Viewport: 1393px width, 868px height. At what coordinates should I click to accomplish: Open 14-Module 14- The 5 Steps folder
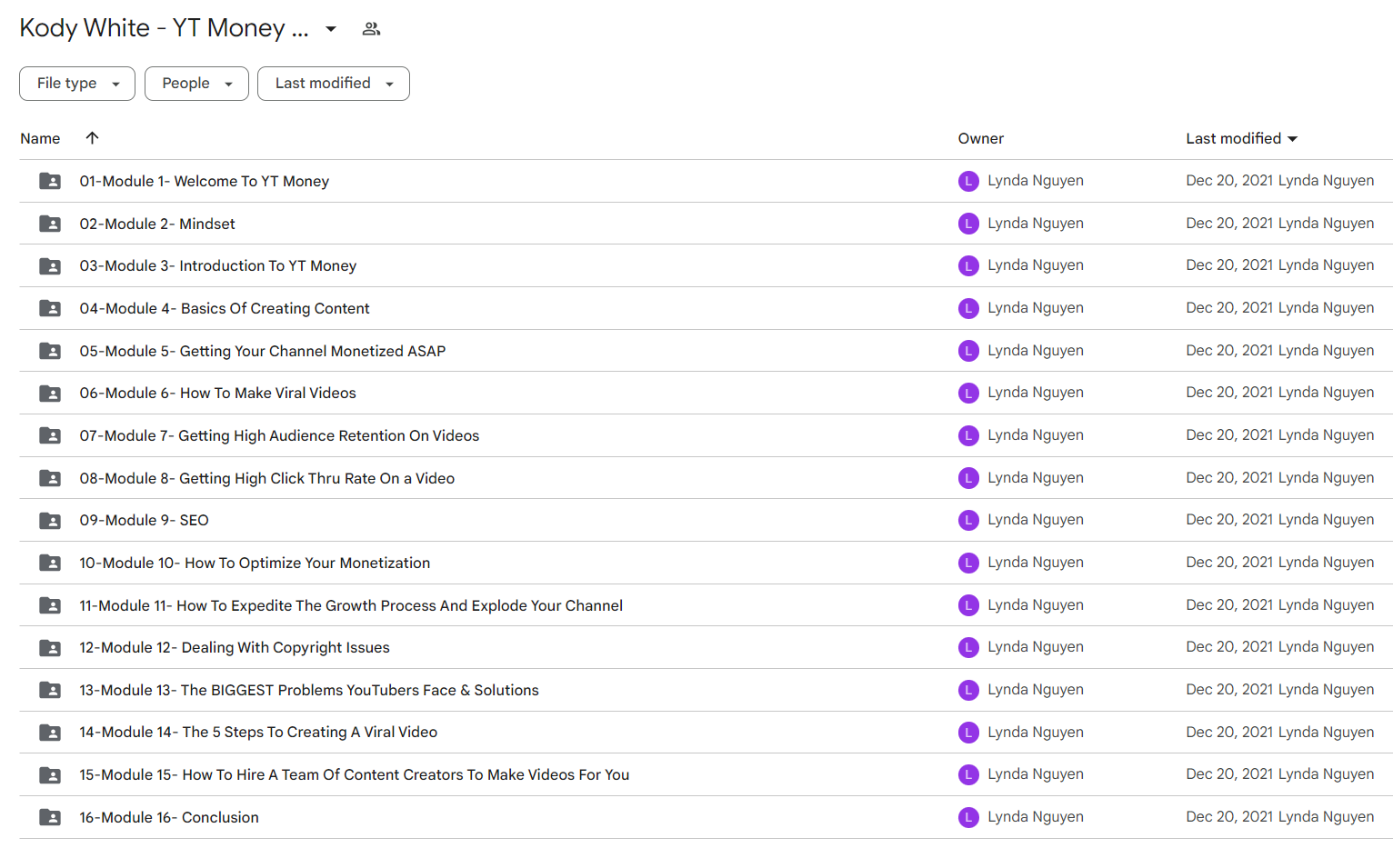(x=258, y=732)
